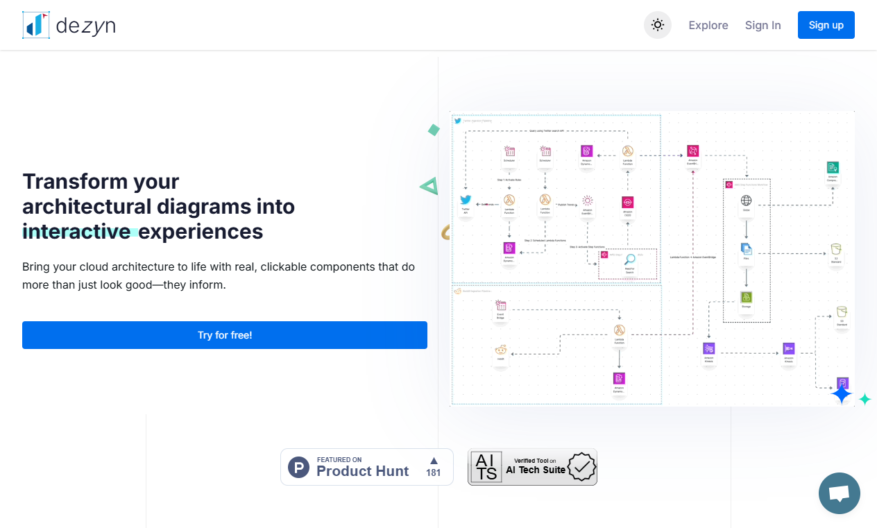
Task: Open the chat support bubble
Action: (839, 493)
